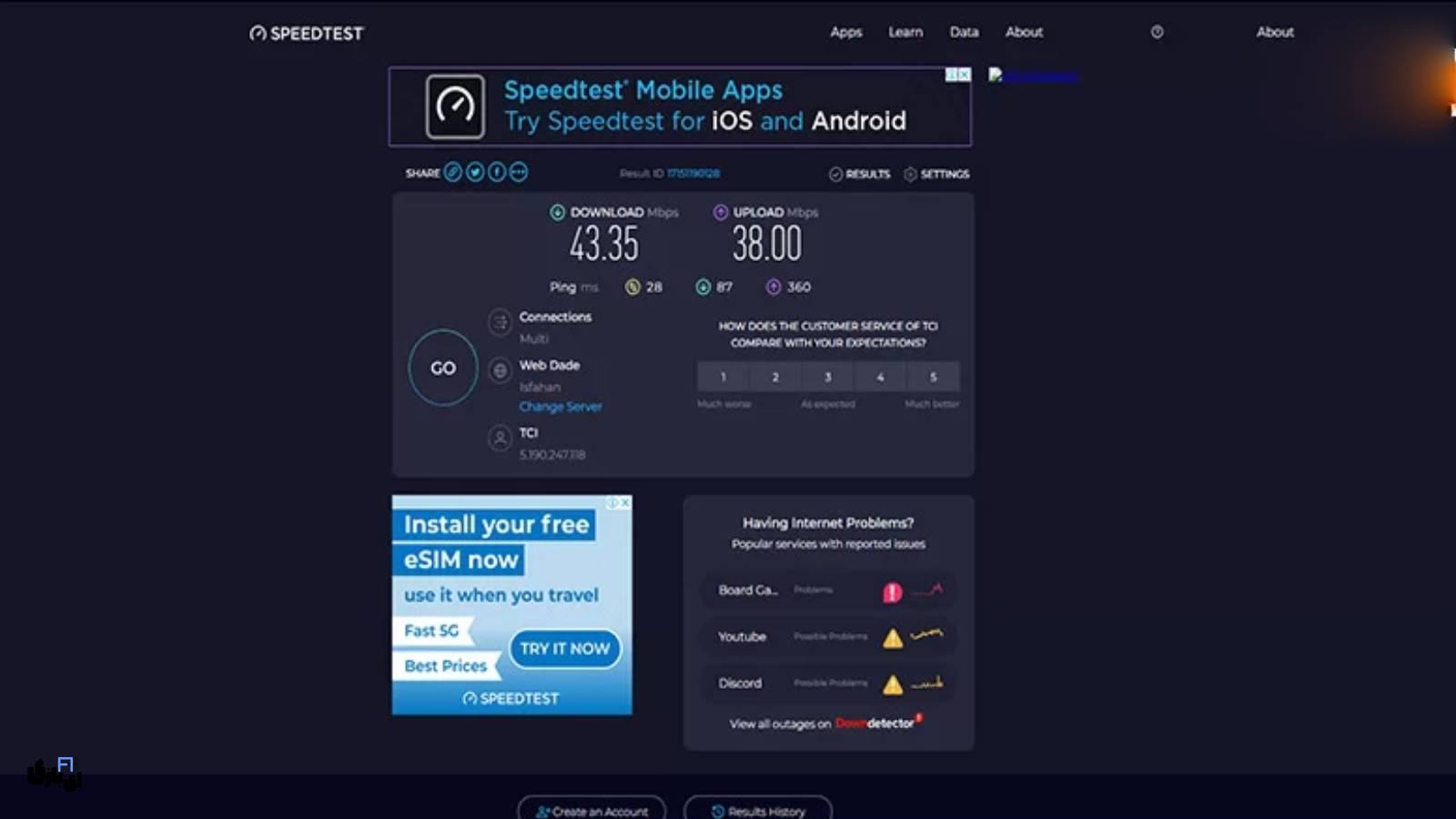Rate customer service 1, much worse
The width and height of the screenshot is (1456, 819).
pos(723,377)
